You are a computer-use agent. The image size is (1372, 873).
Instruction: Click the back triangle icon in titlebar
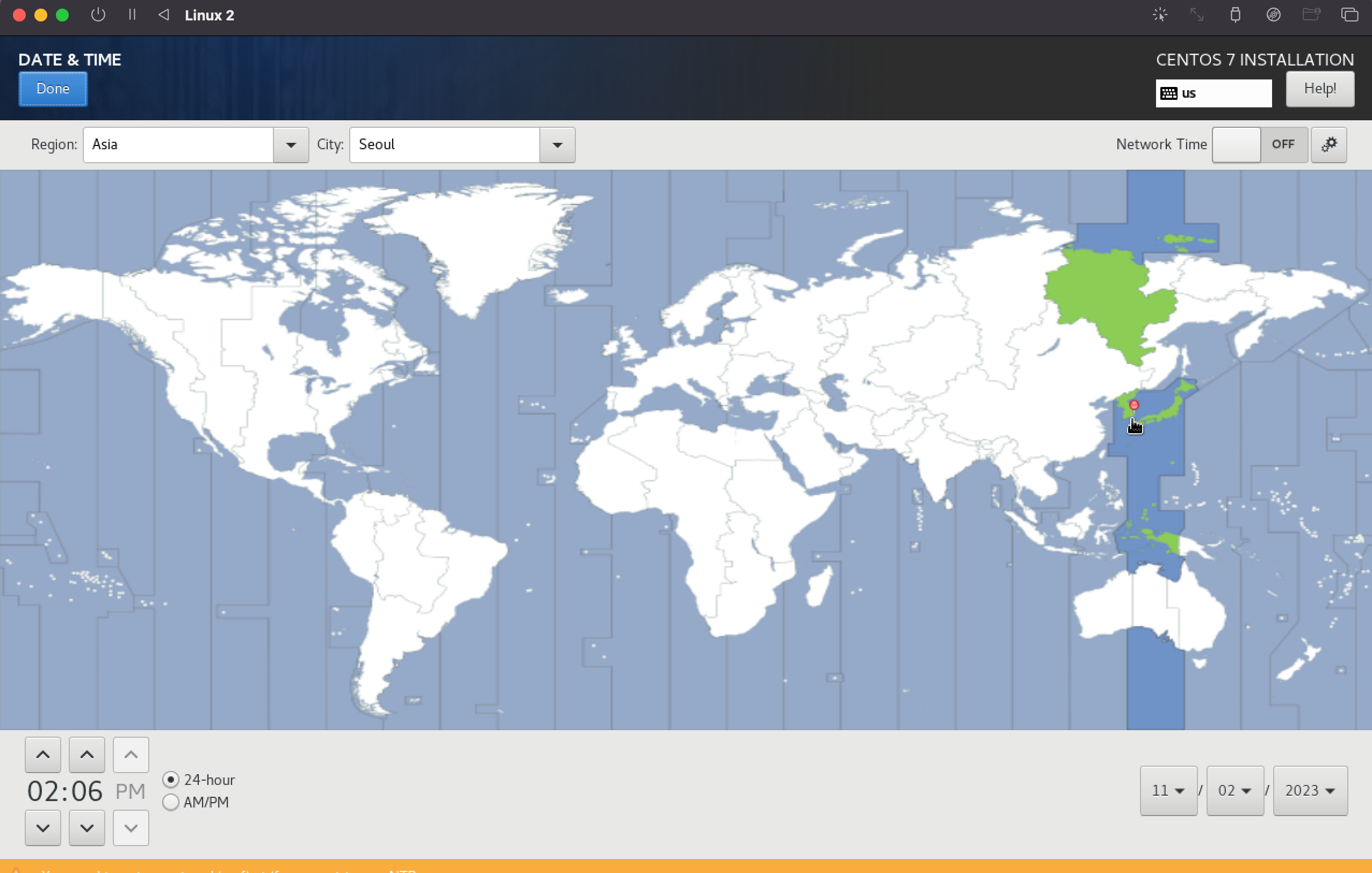click(x=163, y=15)
